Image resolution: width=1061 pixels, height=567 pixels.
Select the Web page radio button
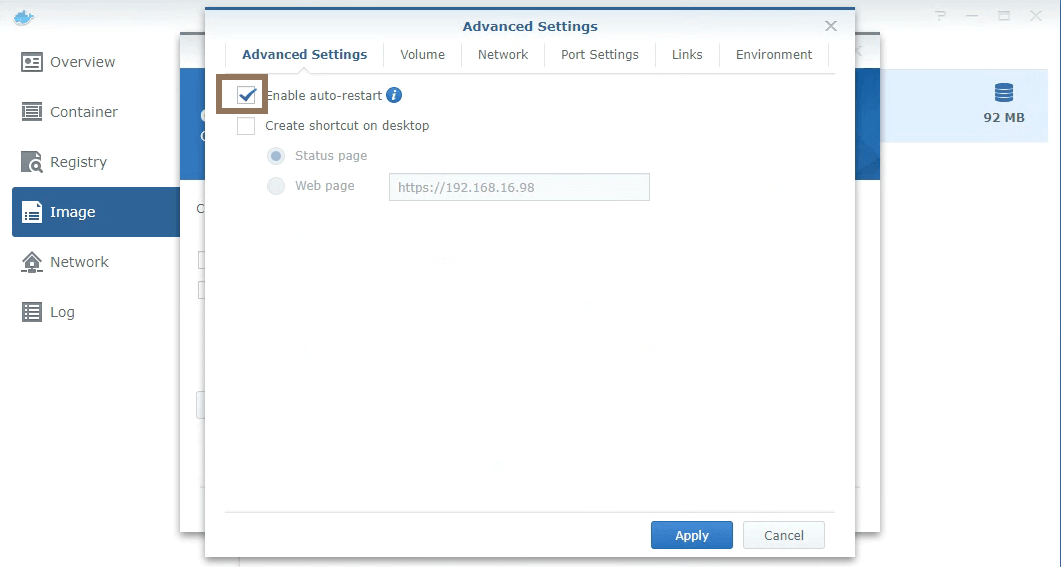[x=276, y=186]
